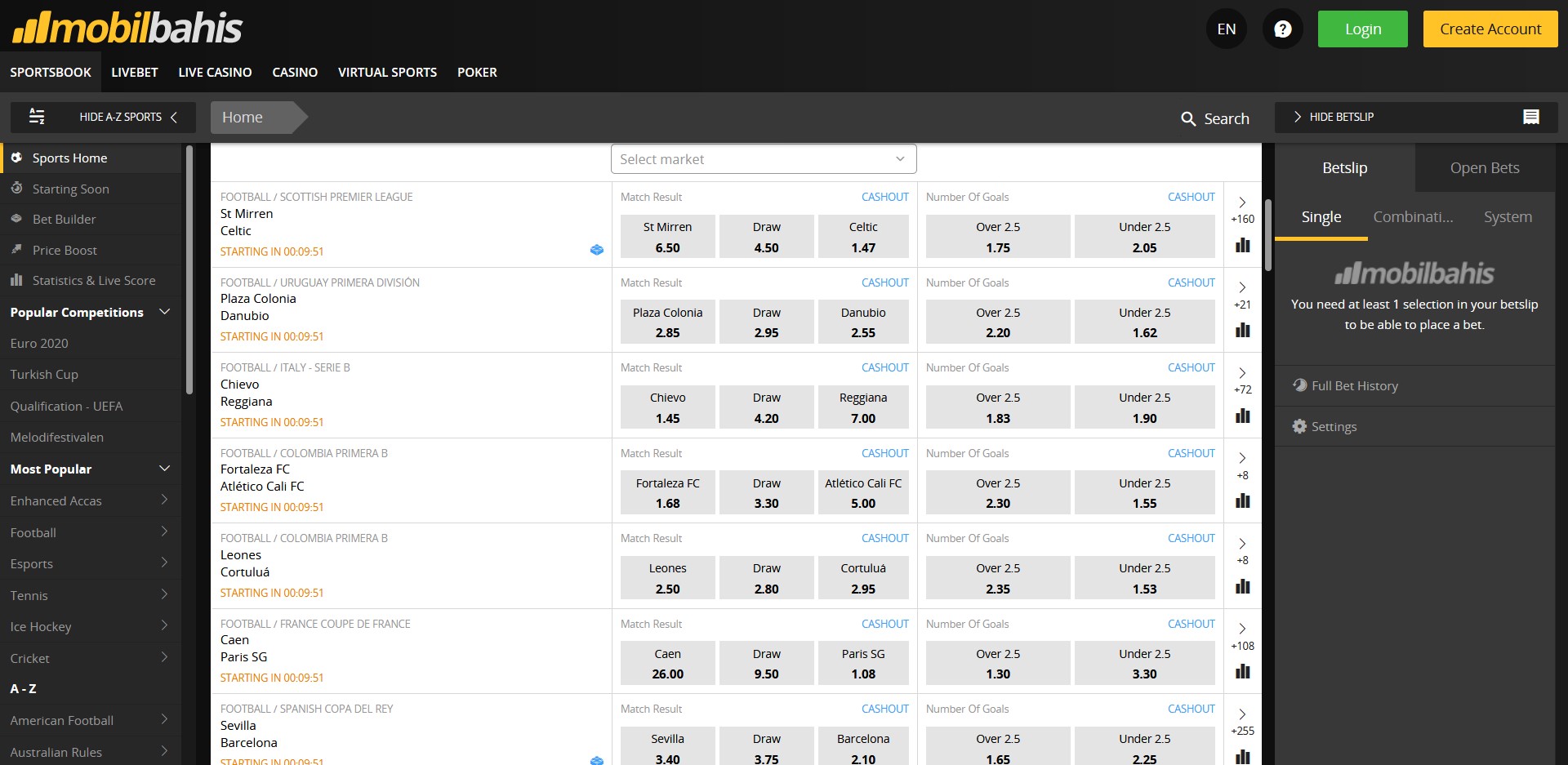The image size is (1568, 765).
Task: Open more markets arrow for Sevilla match
Action: 1242,714
